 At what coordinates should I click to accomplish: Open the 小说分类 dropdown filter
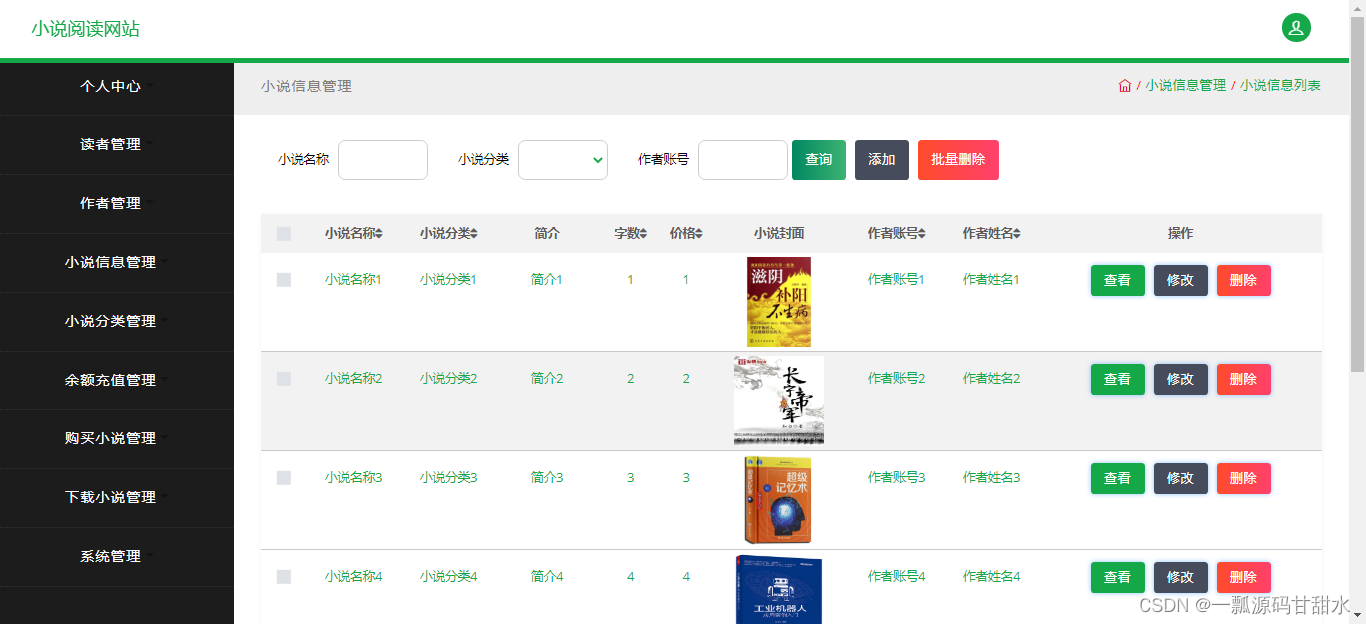pos(563,160)
